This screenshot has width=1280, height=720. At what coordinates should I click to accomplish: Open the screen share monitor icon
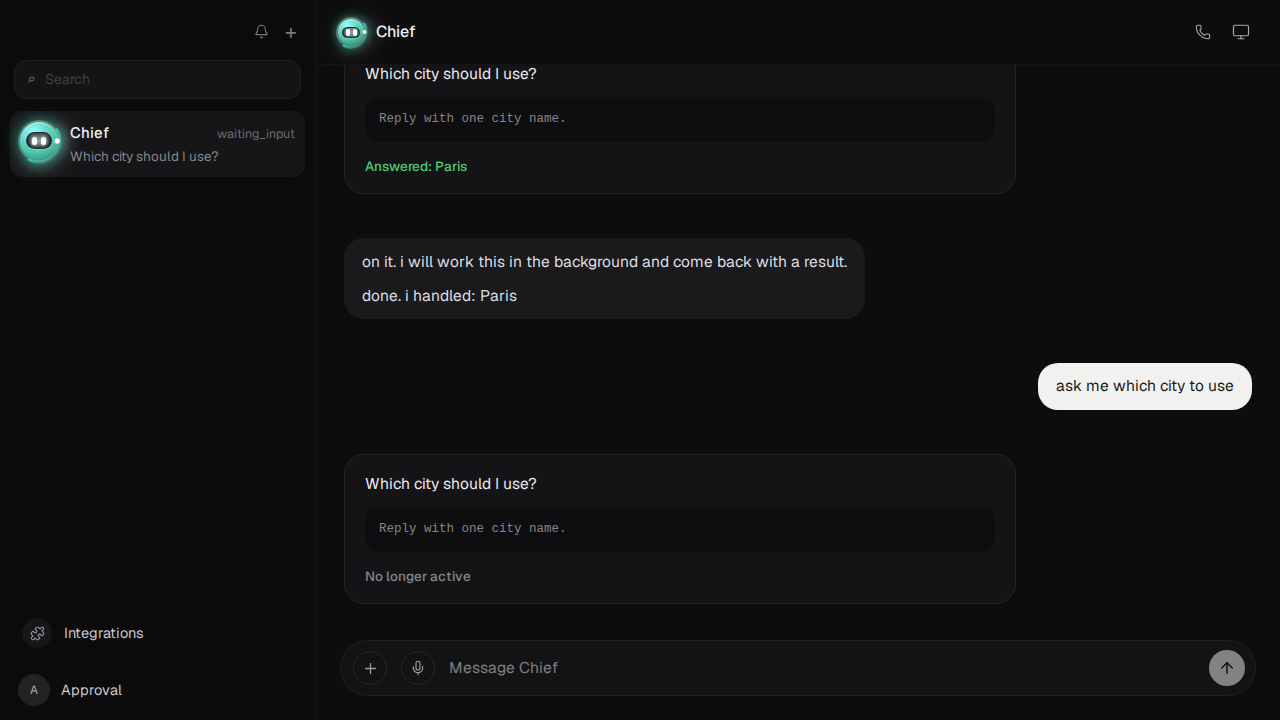(1241, 32)
